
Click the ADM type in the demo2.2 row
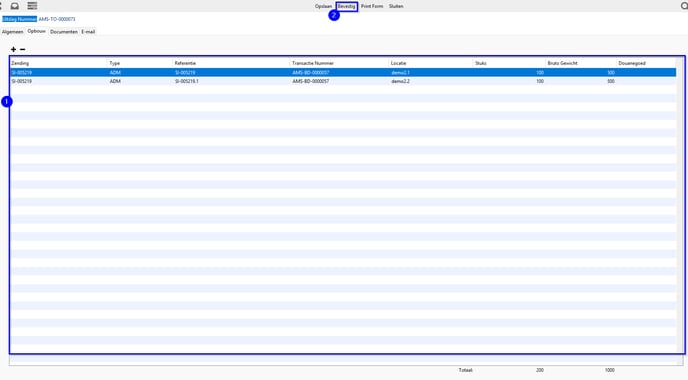tap(115, 81)
